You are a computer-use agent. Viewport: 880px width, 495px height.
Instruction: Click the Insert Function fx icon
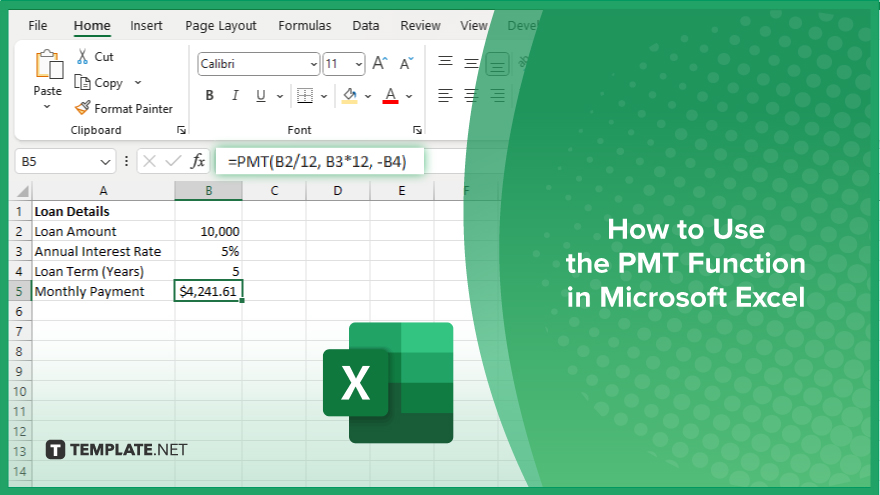(198, 162)
